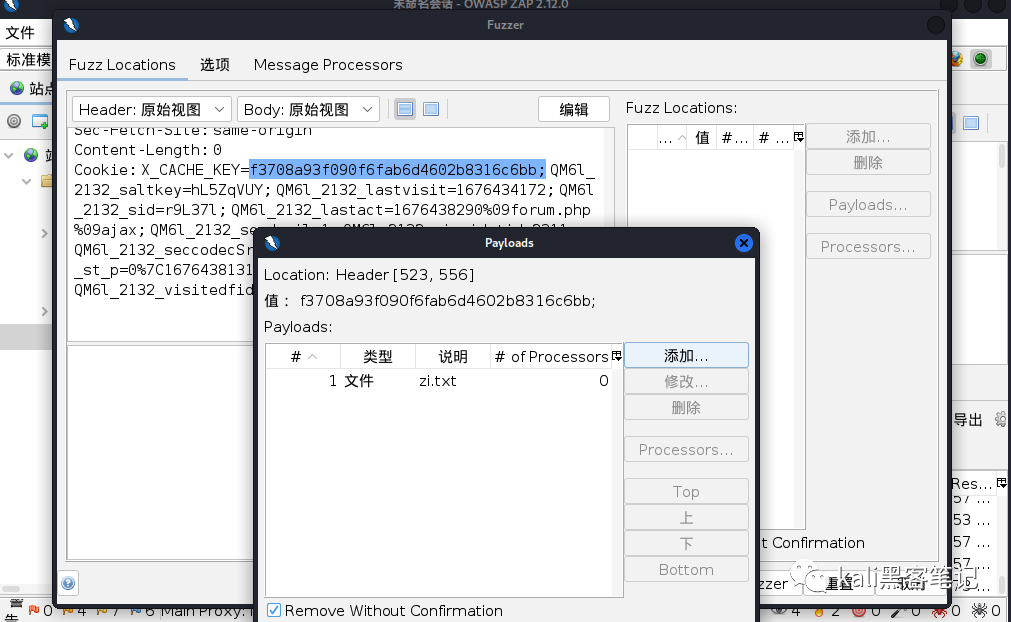Open Fuzz Locations table column chooser icon

pos(799,137)
